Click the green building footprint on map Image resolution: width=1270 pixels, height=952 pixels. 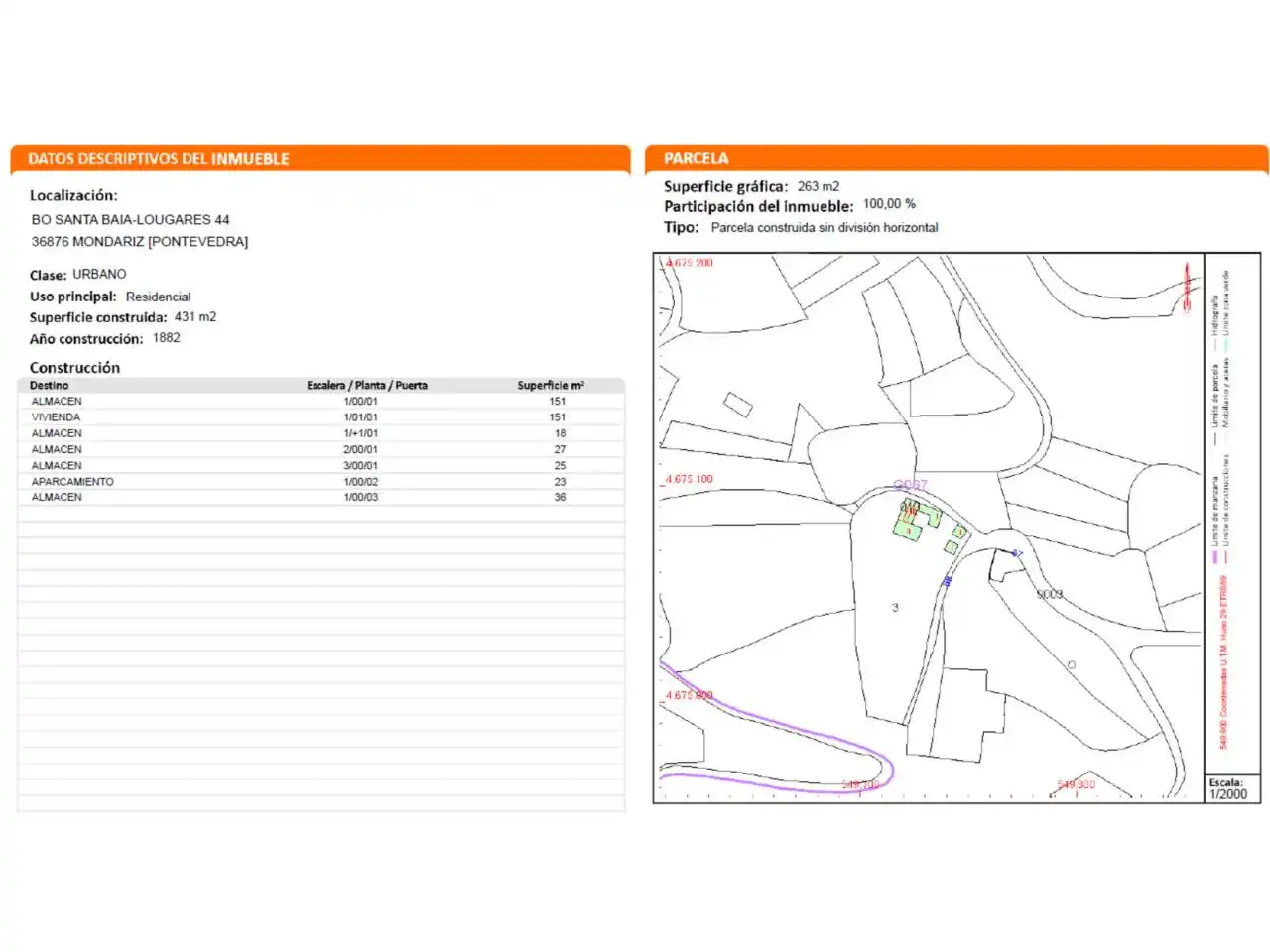(x=919, y=520)
